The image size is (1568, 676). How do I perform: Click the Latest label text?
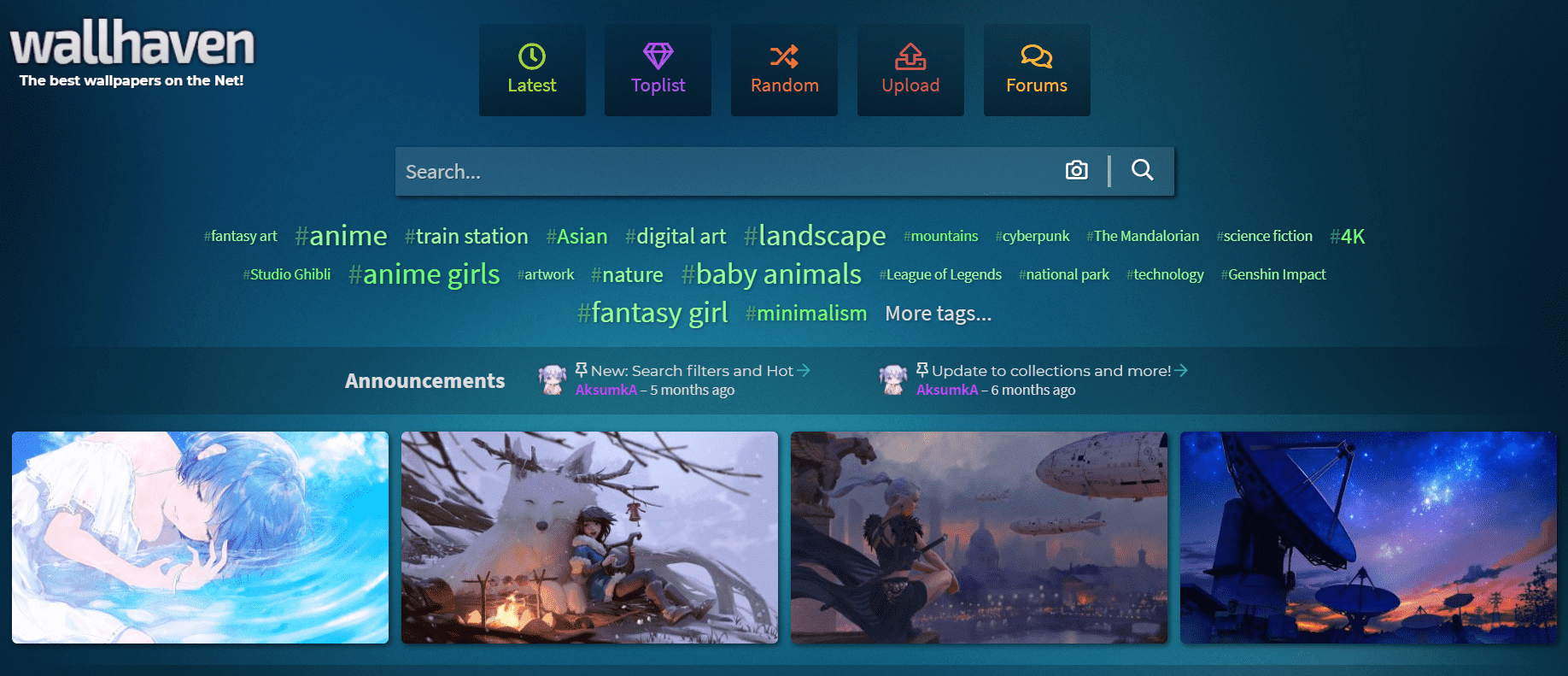tap(532, 85)
